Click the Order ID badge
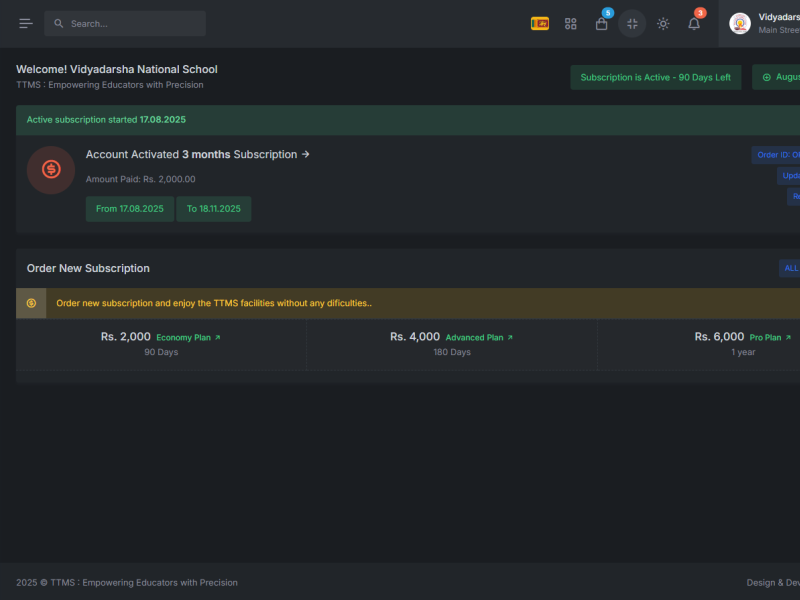The width and height of the screenshot is (800, 600). tap(776, 155)
